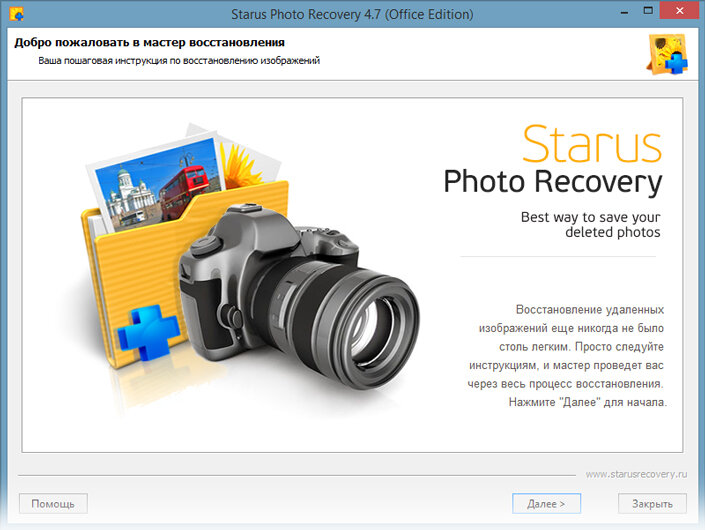Open help via Помощь button
This screenshot has height=530, width=705.
(53, 503)
